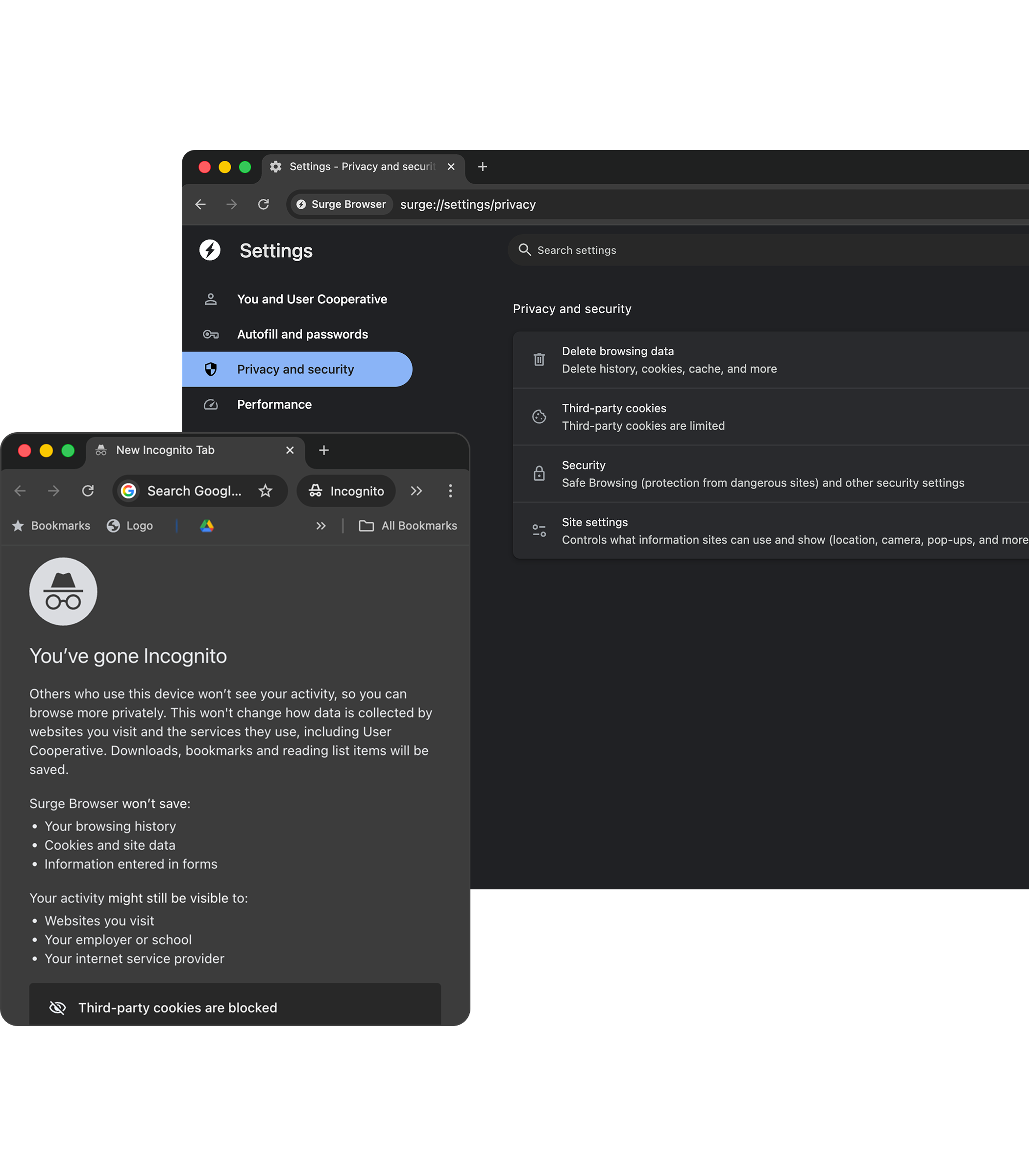Open Third-party cookies settings row
Viewport: 1029px width, 1176px height.
point(771,417)
